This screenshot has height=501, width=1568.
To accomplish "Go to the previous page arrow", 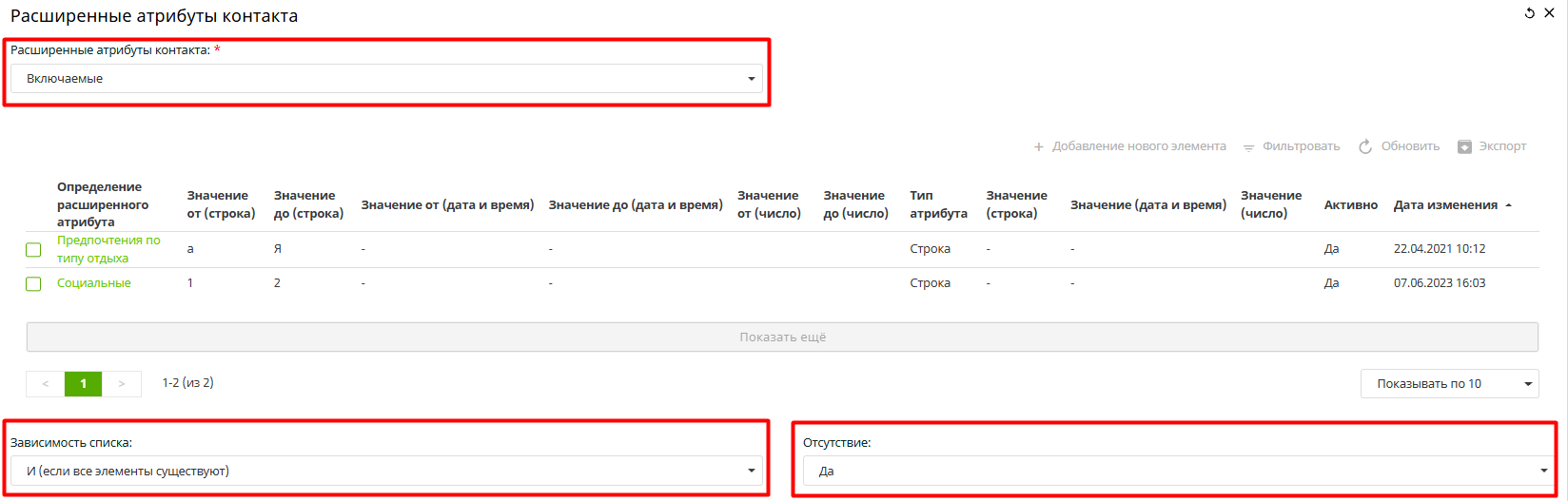I will 45,383.
